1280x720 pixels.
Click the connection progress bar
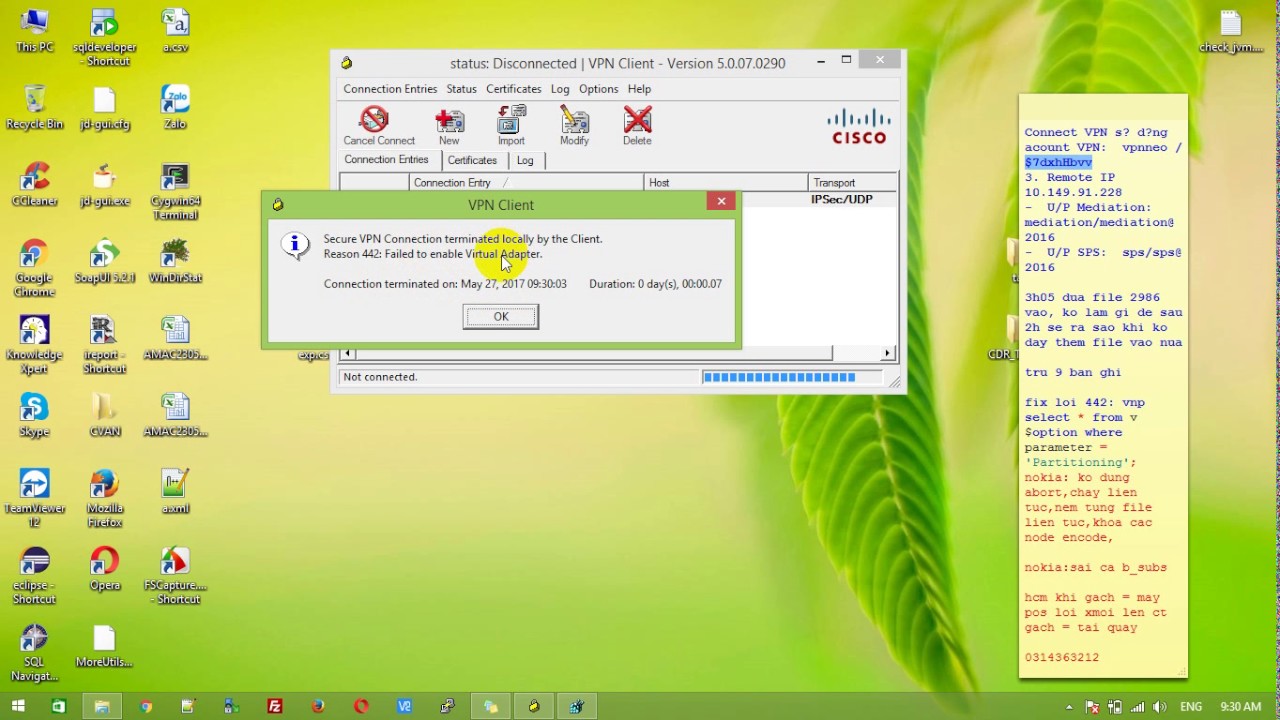[791, 377]
